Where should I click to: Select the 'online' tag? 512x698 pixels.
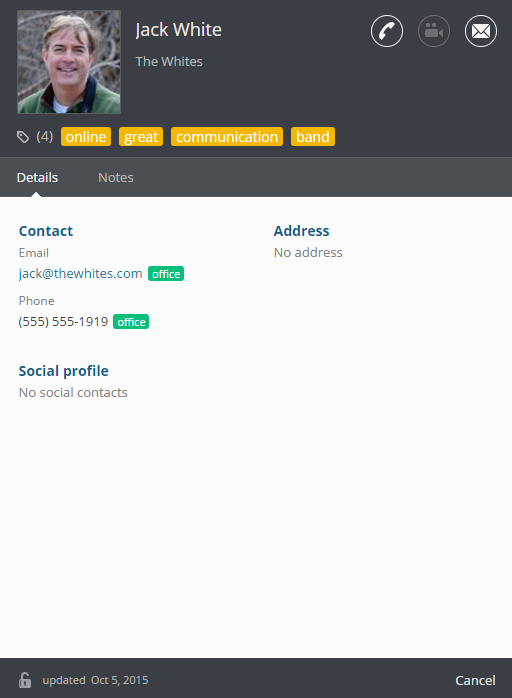tap(86, 137)
